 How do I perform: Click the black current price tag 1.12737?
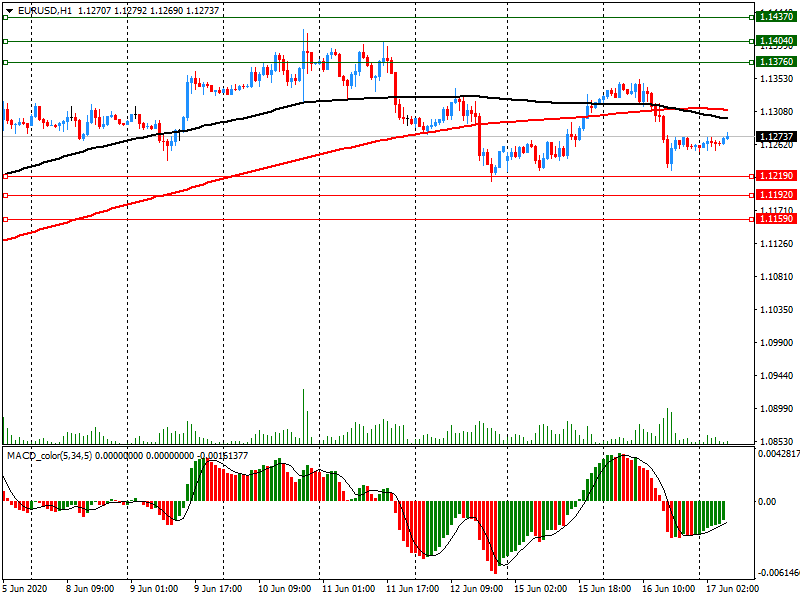click(776, 136)
